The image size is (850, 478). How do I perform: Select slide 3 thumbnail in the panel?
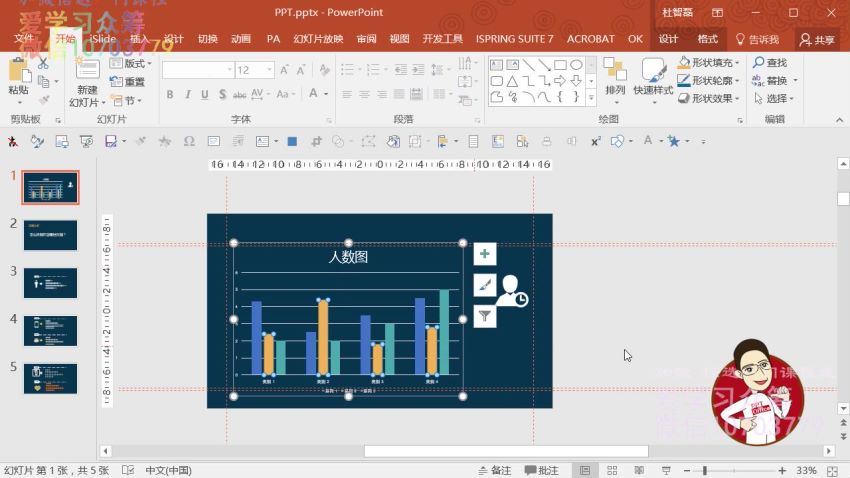50,282
